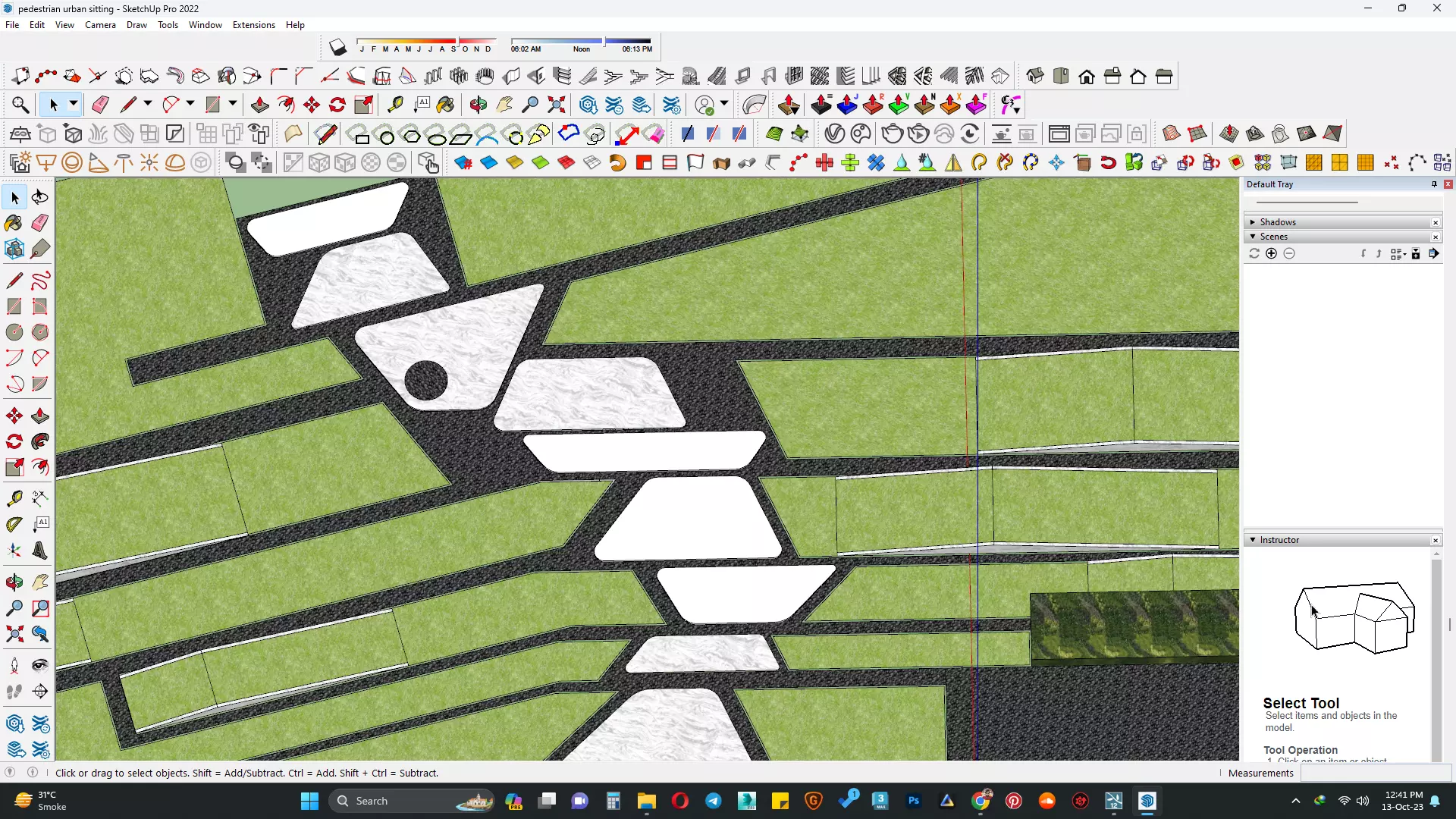Pin the Default Tray auto-hide toggle
The width and height of the screenshot is (1456, 819).
click(1434, 184)
